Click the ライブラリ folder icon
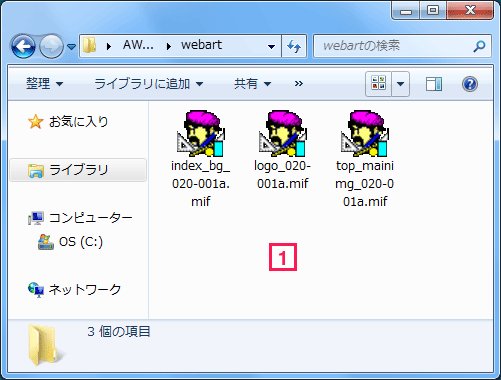The height and width of the screenshot is (380, 501). (x=36, y=170)
